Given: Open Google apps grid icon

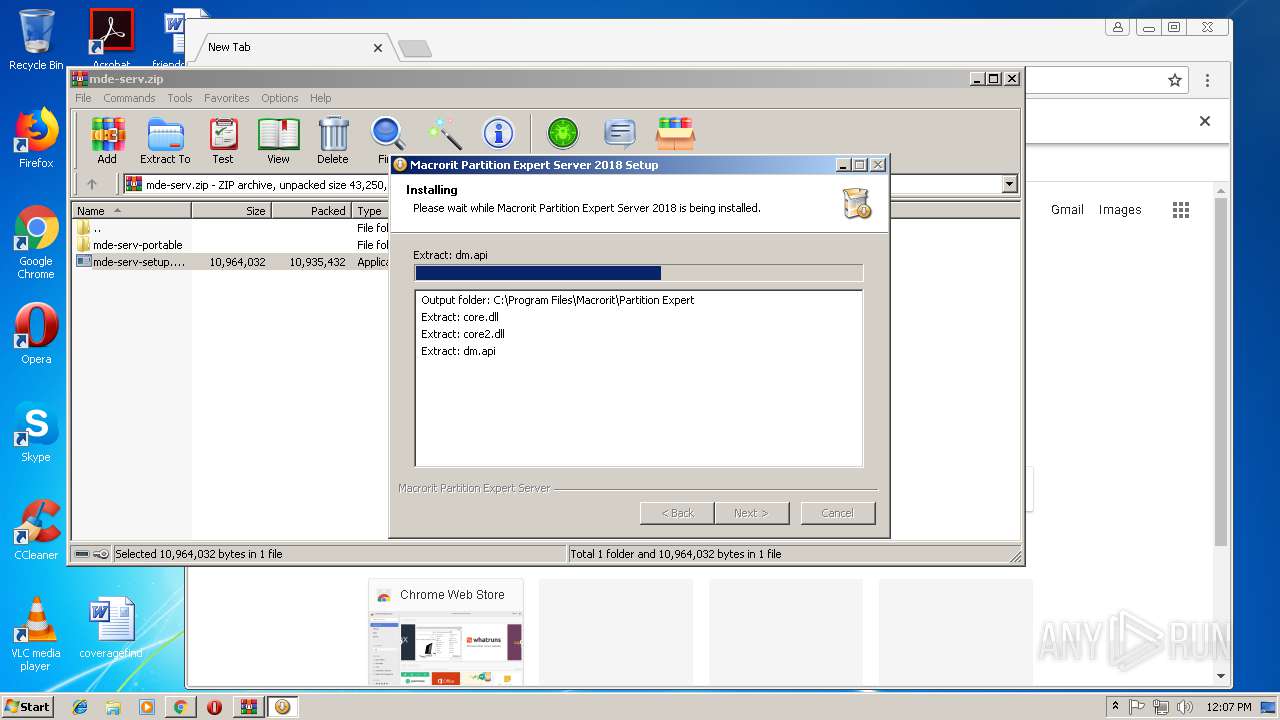Looking at the screenshot, I should tap(1181, 209).
